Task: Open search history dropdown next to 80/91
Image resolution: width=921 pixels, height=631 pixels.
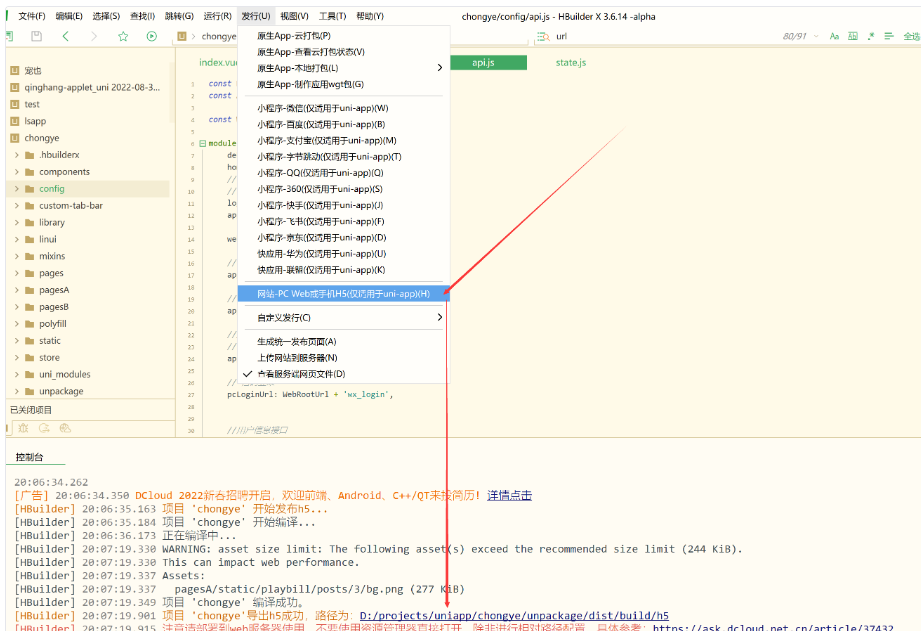Action: pos(816,36)
